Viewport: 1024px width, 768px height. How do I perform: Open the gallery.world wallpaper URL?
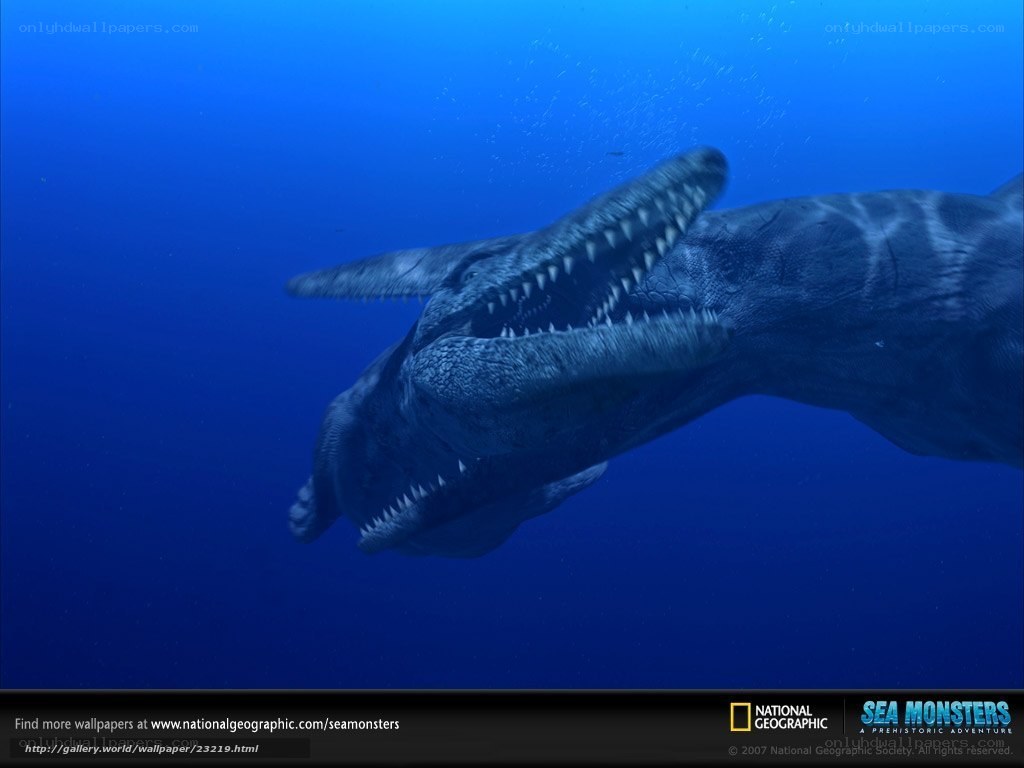(x=142, y=748)
